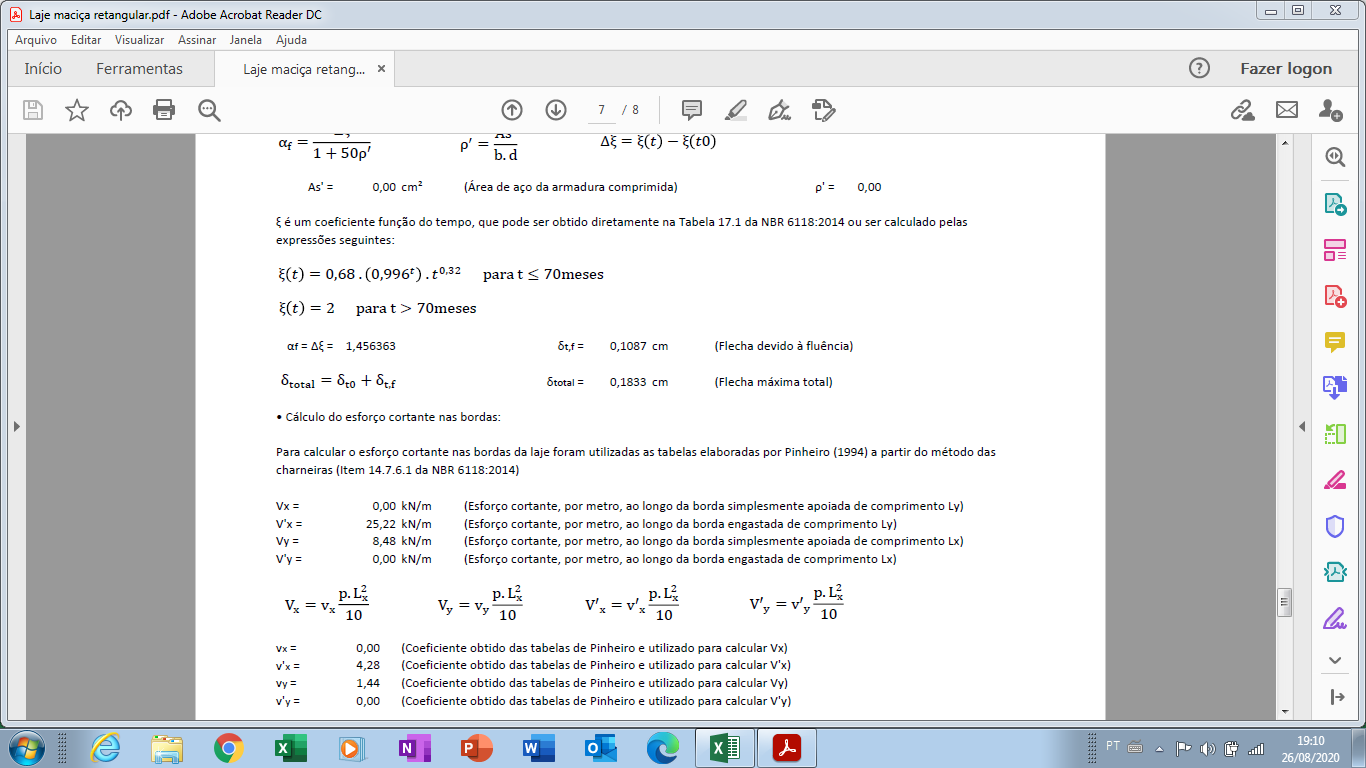Viewport: 1366px width, 768px height.
Task: Open OneNote from the taskbar
Action: pos(414,748)
